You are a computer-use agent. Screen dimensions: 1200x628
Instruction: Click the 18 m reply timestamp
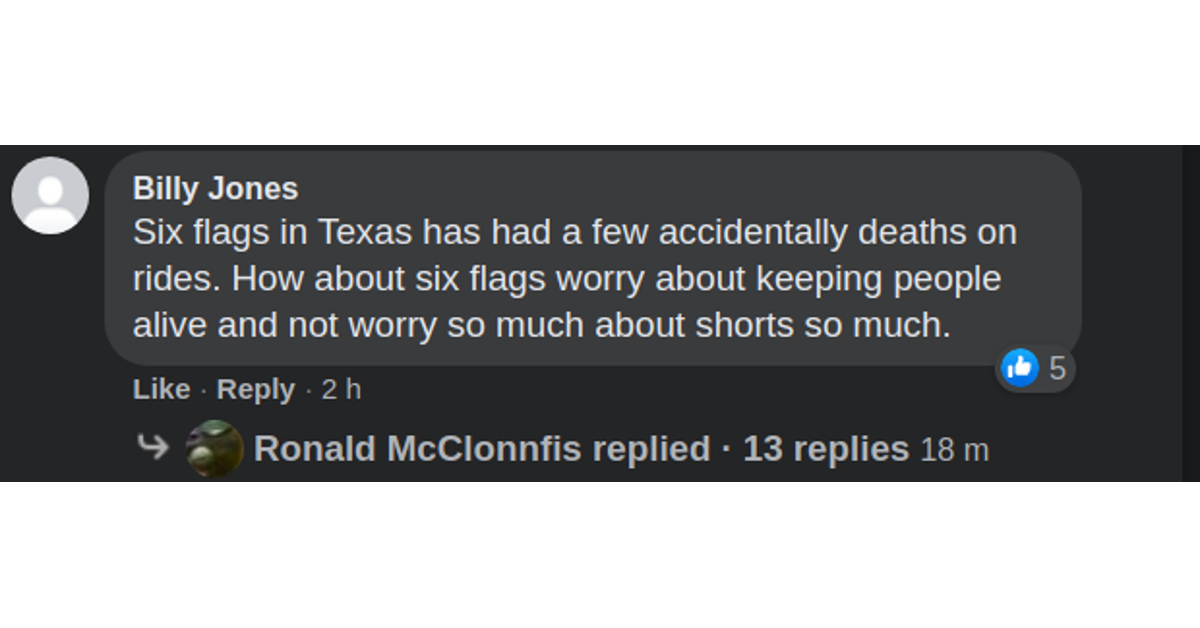pyautogui.click(x=954, y=450)
